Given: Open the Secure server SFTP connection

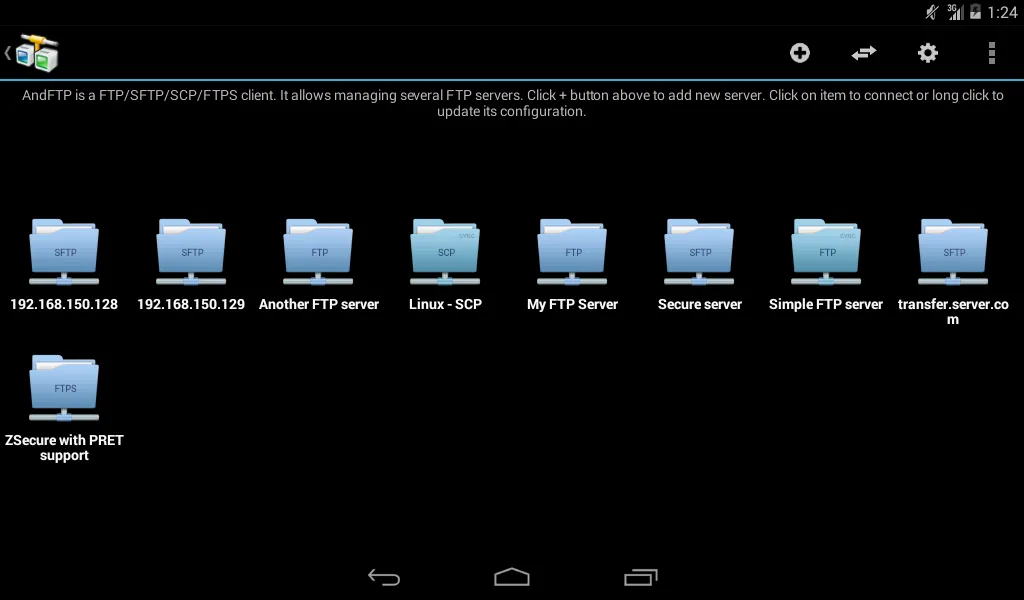Looking at the screenshot, I should pos(699,250).
